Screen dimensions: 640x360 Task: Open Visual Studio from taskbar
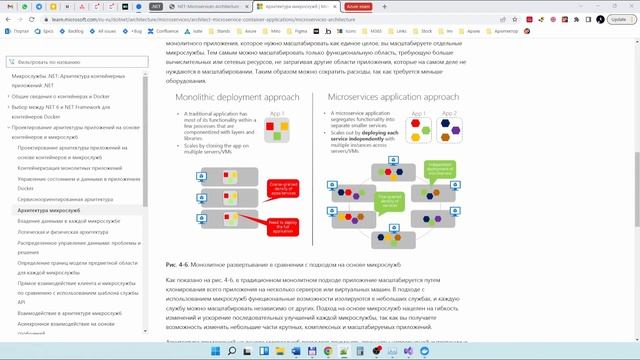coord(408,351)
